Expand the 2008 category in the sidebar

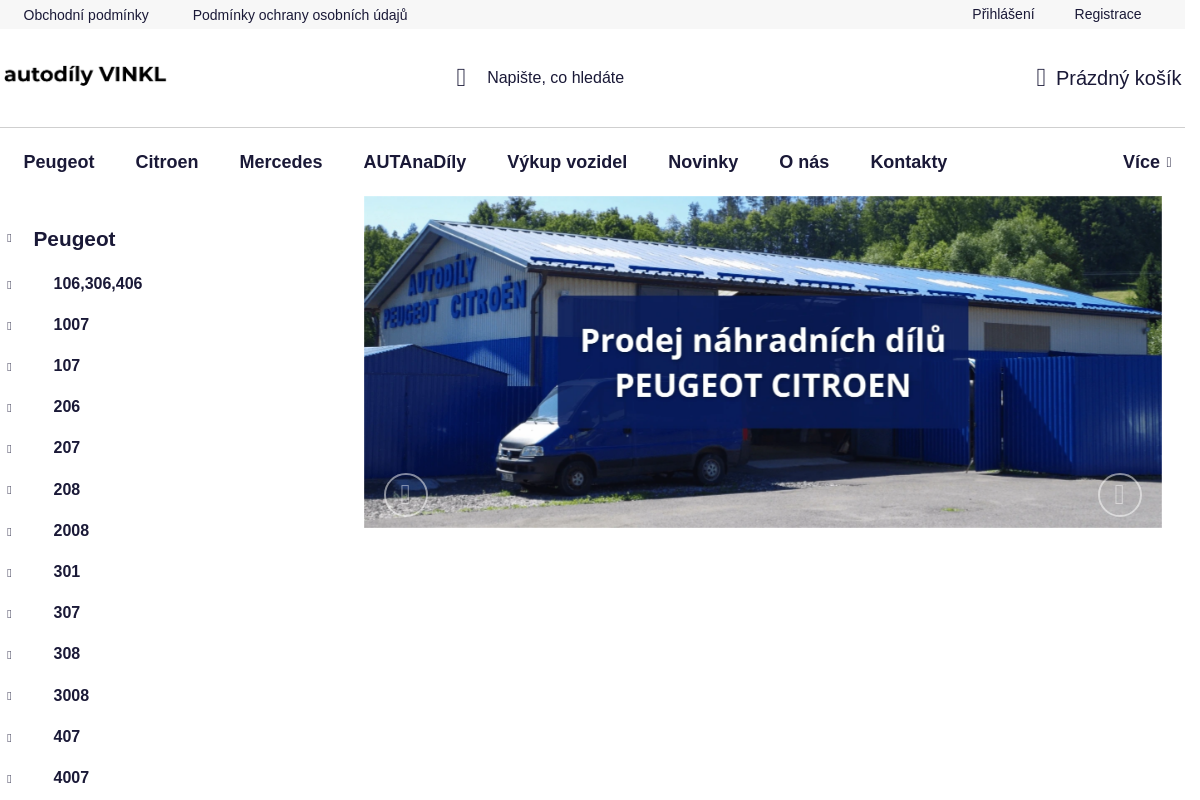coord(9,531)
